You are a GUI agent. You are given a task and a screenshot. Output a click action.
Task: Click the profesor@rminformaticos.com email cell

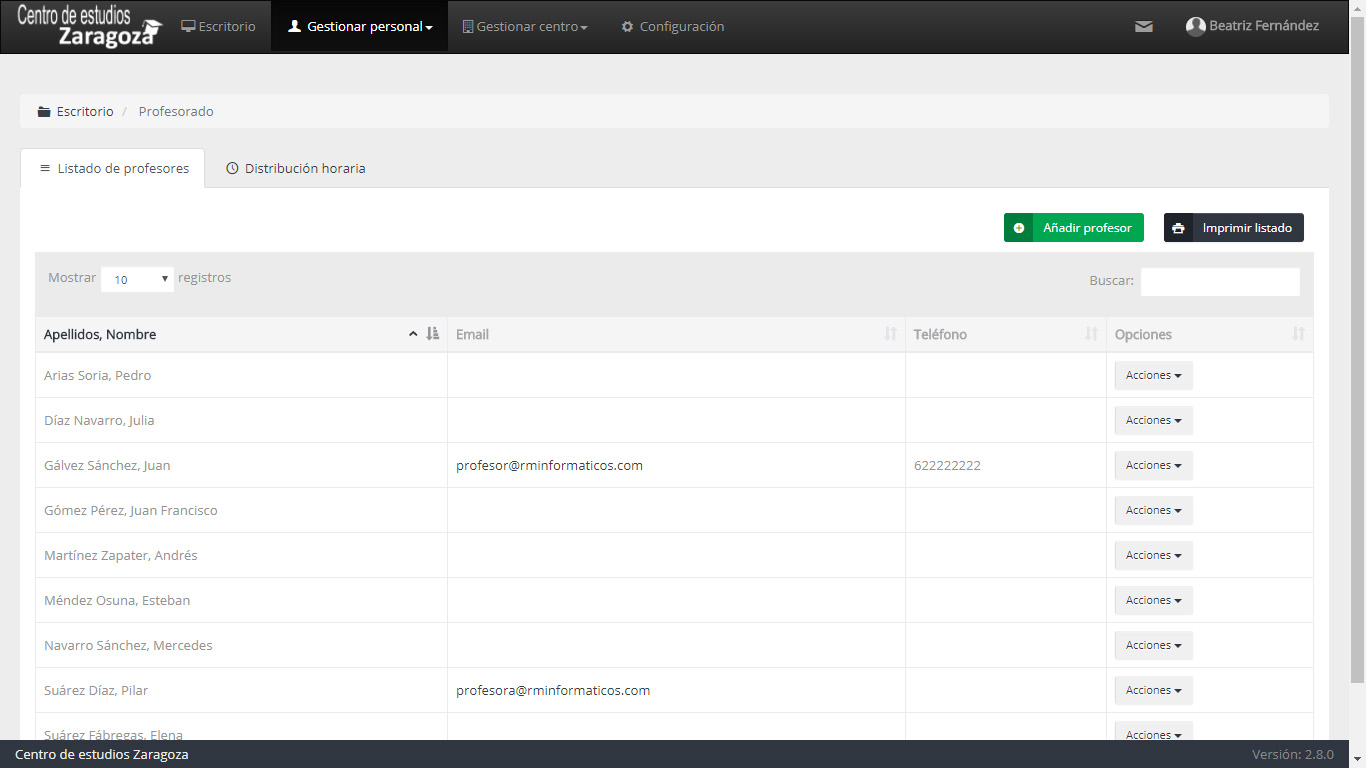(x=549, y=465)
